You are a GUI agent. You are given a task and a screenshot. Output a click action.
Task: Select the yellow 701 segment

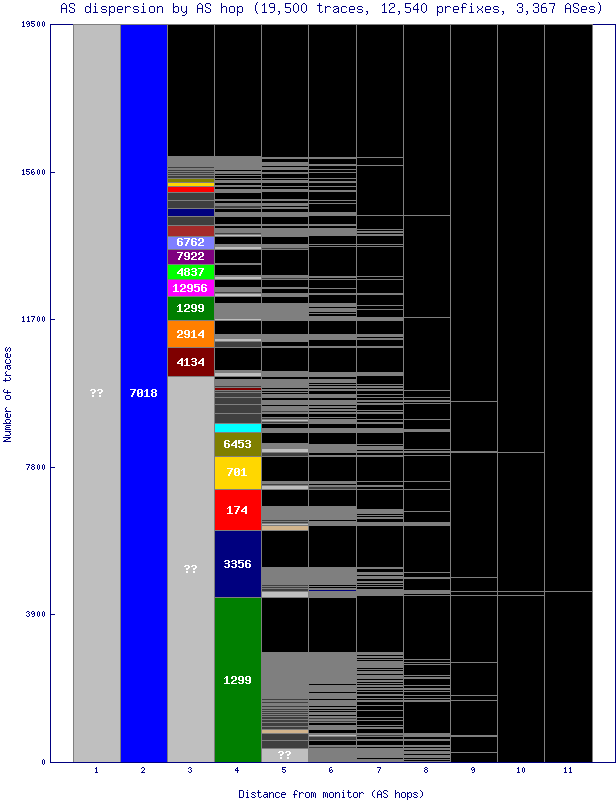(x=238, y=473)
